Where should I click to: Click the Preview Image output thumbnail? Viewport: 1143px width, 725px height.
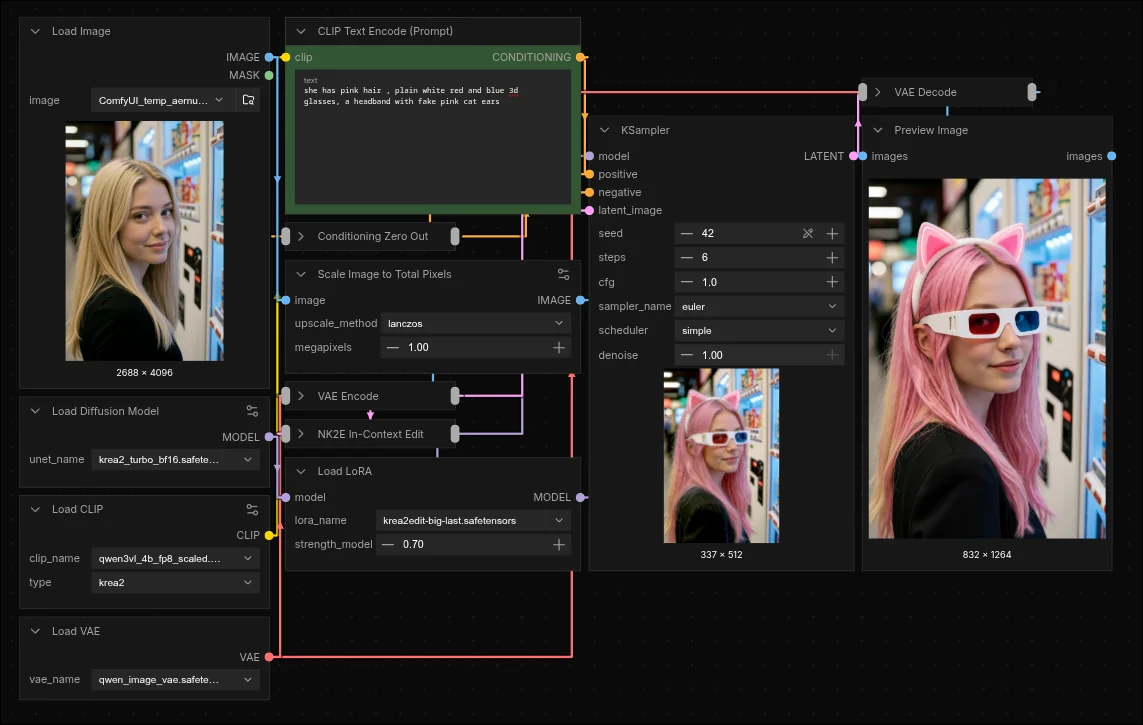click(x=986, y=358)
